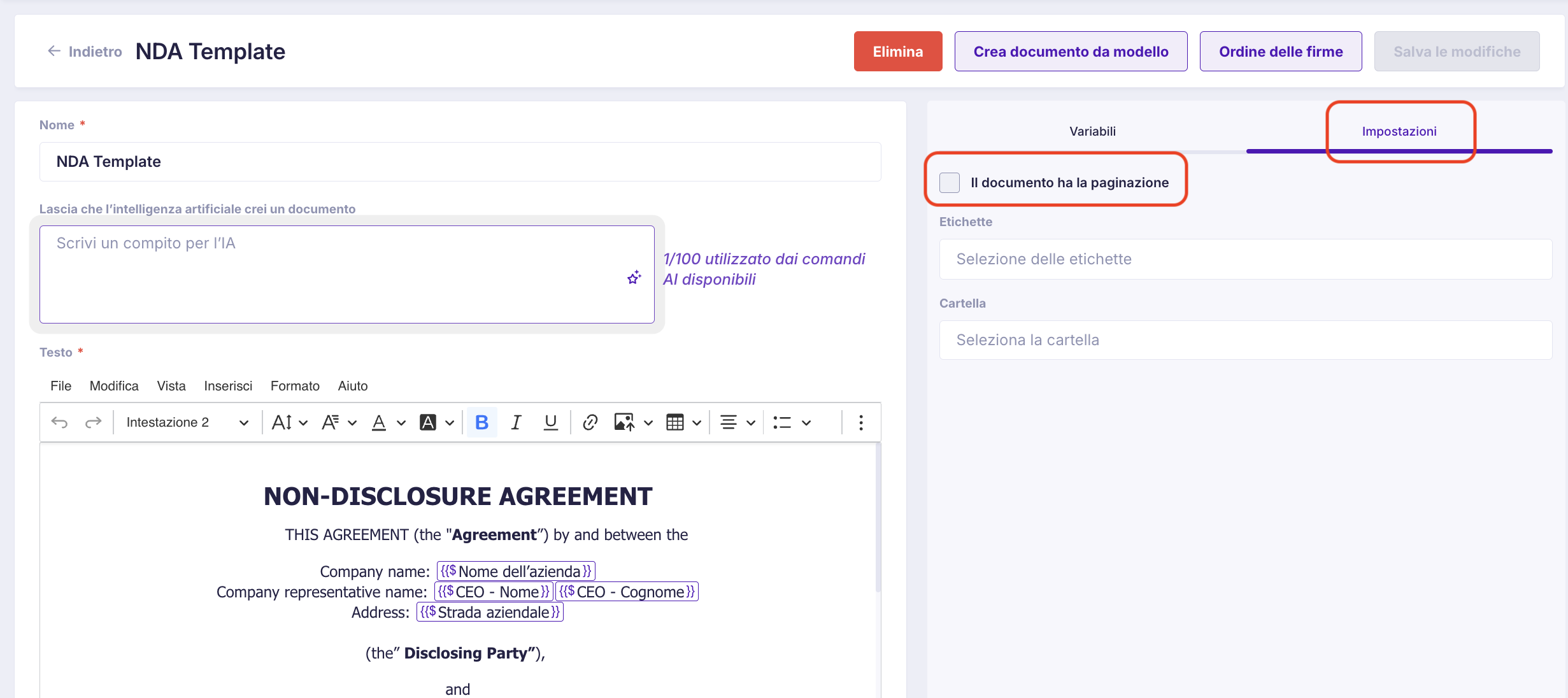
Task: Click the undo arrow in editor toolbar
Action: (59, 422)
